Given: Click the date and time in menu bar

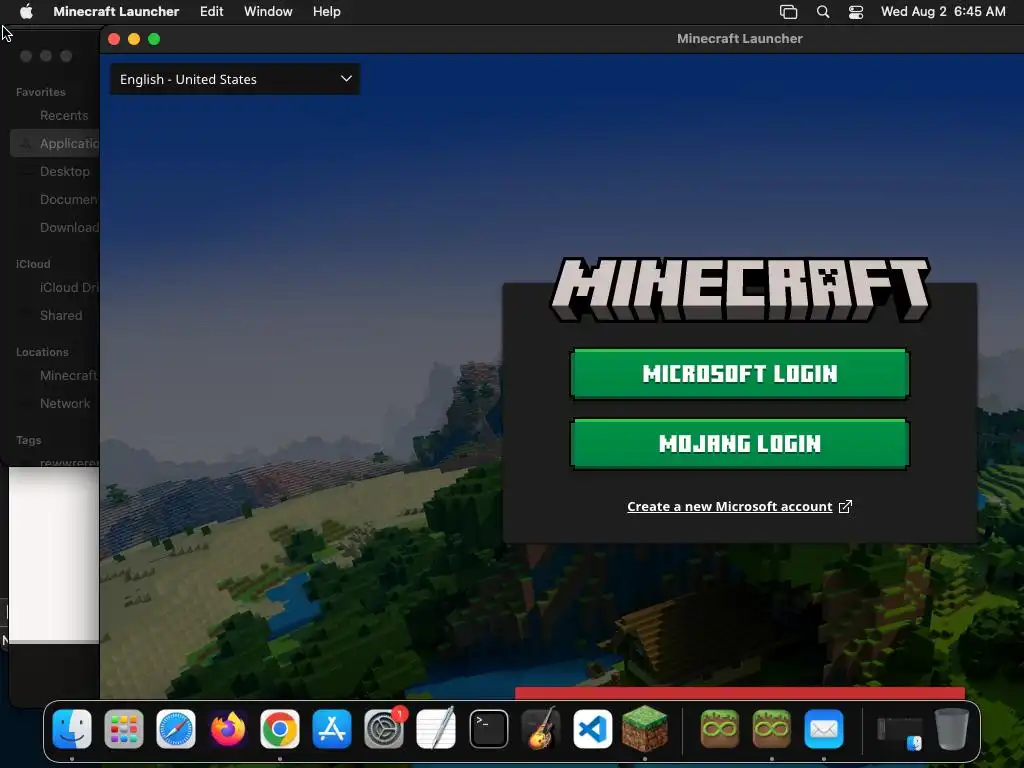Looking at the screenshot, I should click(943, 11).
